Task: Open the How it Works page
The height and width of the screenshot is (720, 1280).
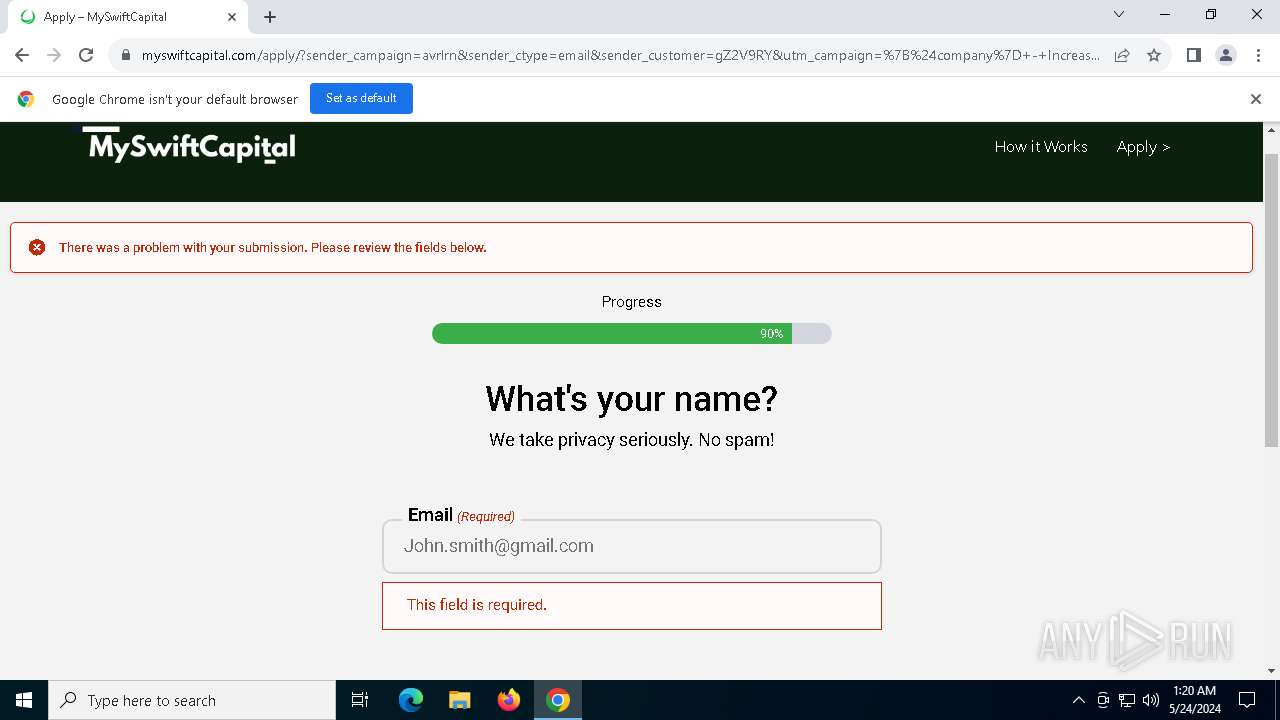Action: tap(1041, 147)
